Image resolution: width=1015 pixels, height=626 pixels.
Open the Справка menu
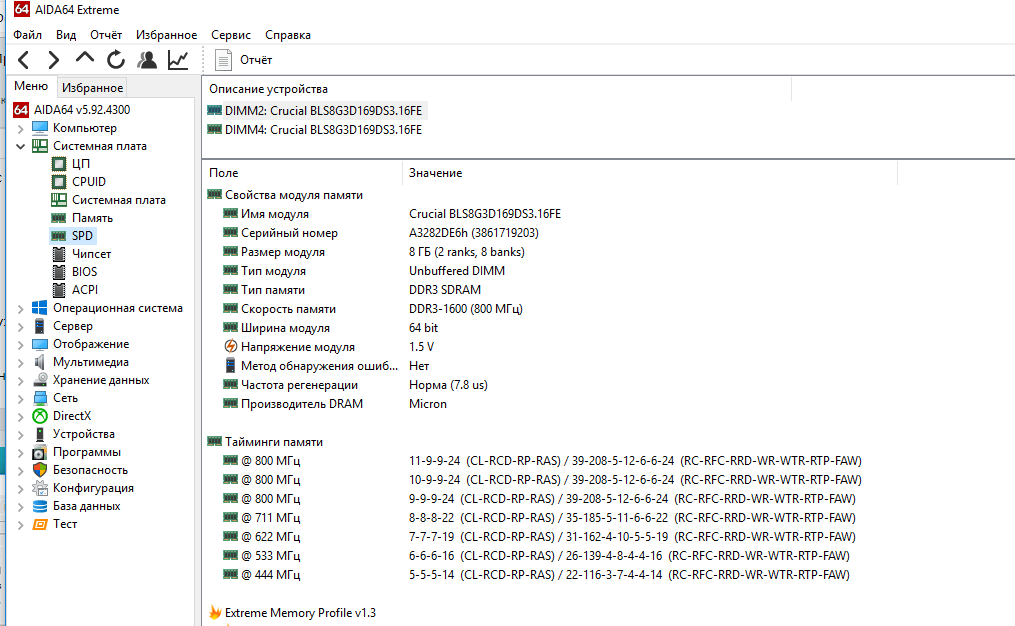[287, 35]
